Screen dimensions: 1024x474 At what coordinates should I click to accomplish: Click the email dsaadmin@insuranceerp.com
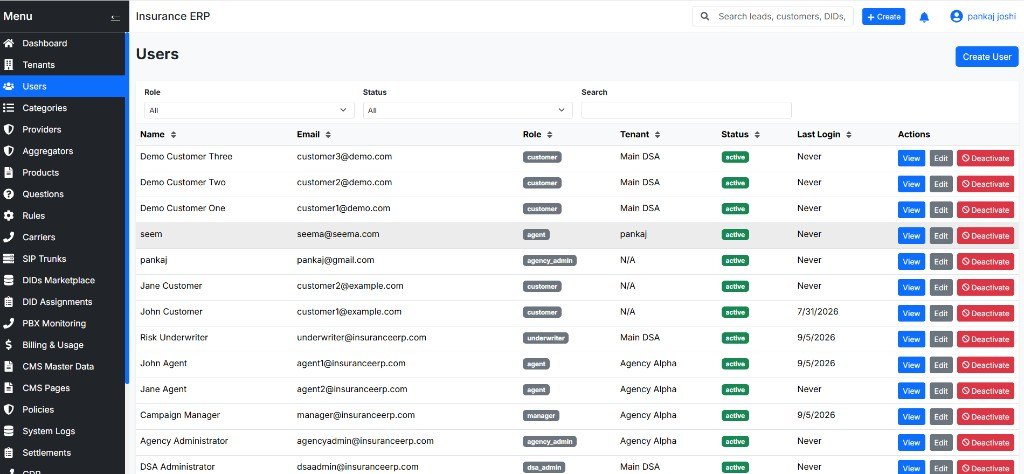pyautogui.click(x=357, y=467)
